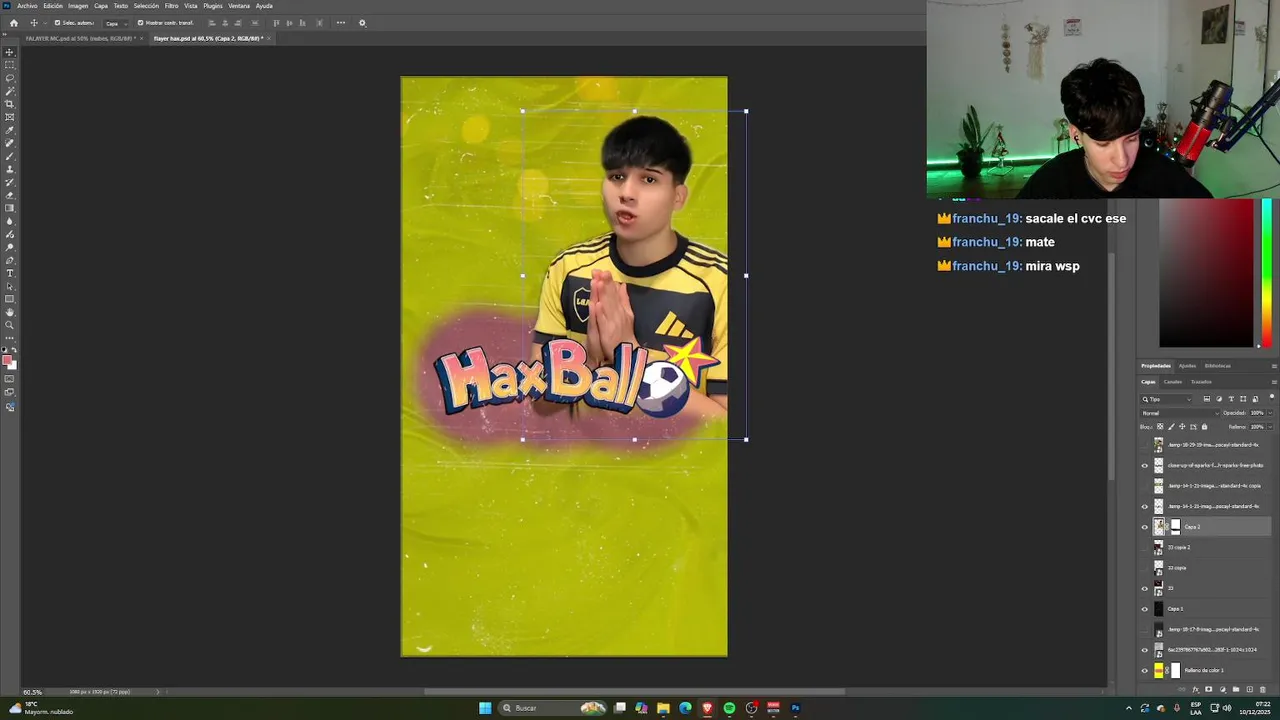This screenshot has width=1280, height=720.
Task: Select the Hand tool
Action: (x=10, y=312)
